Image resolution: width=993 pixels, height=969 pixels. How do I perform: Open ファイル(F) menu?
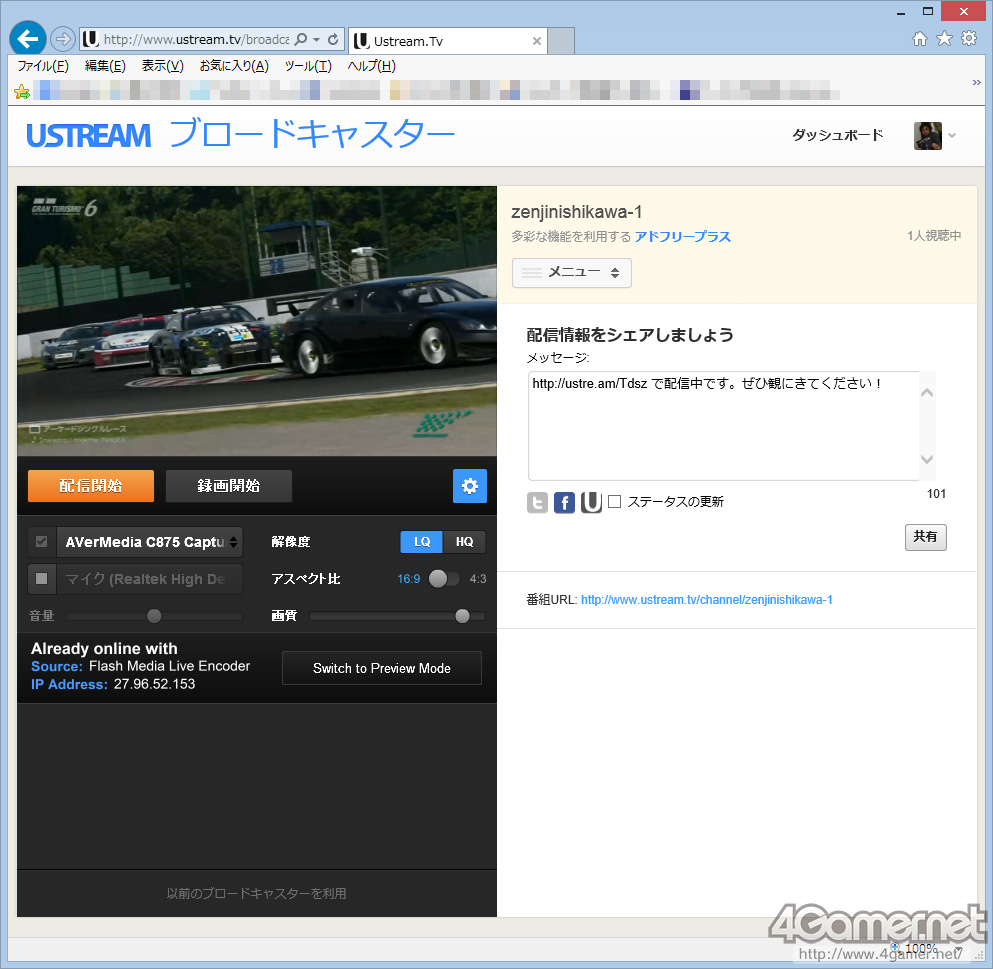coord(43,66)
